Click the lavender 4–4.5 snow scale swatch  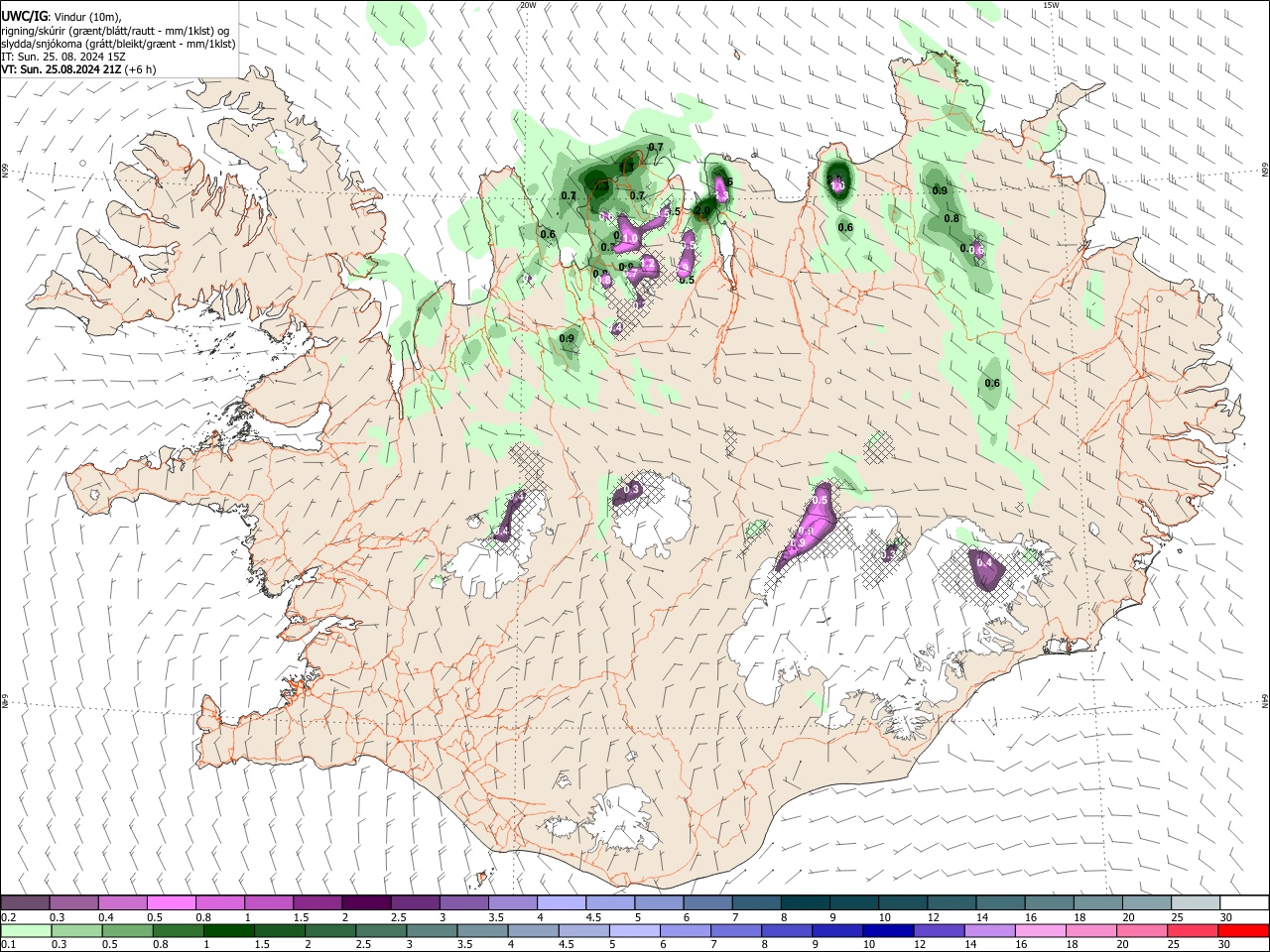tap(561, 902)
